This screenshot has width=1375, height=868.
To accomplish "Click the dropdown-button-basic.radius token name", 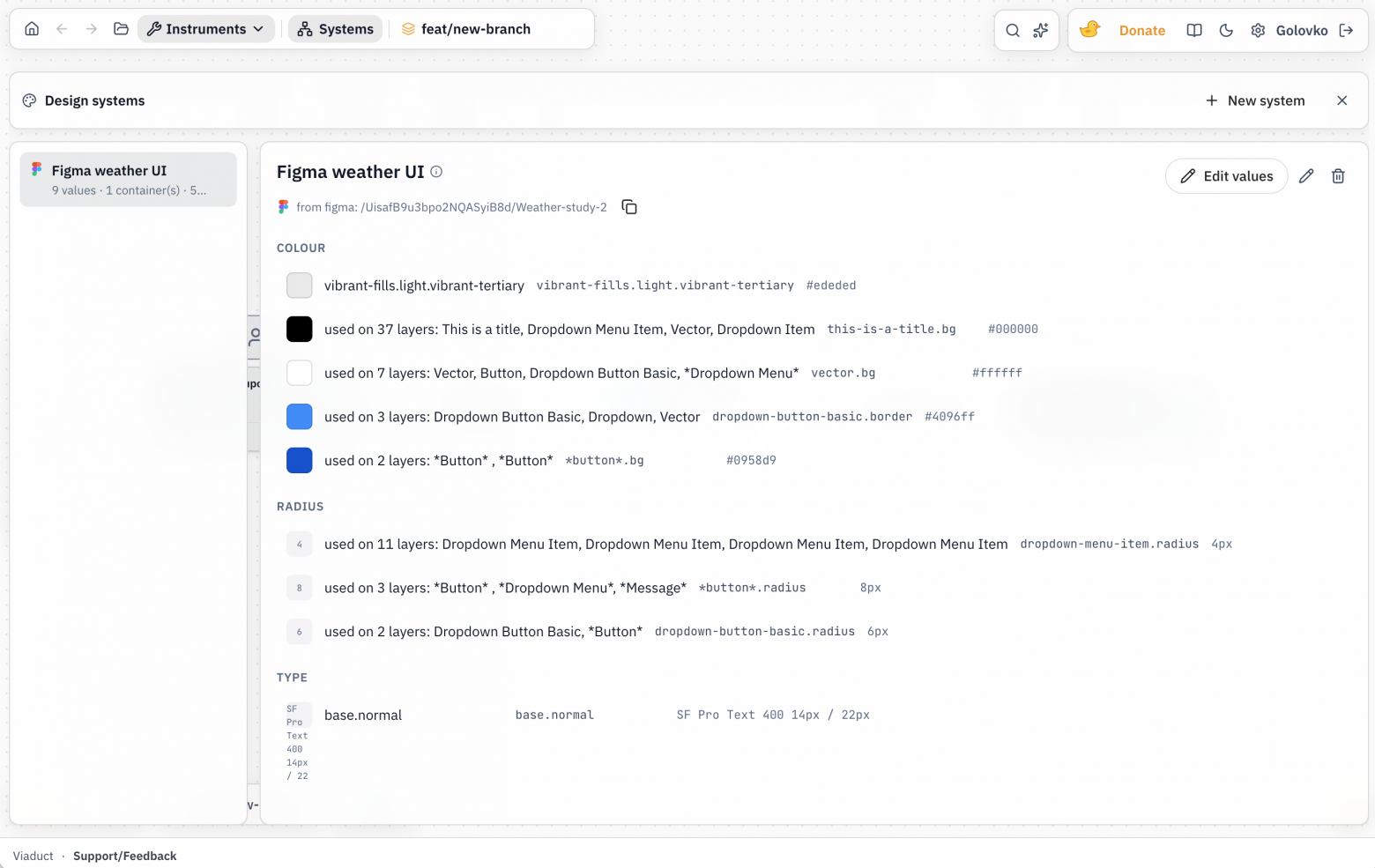I will click(754, 632).
